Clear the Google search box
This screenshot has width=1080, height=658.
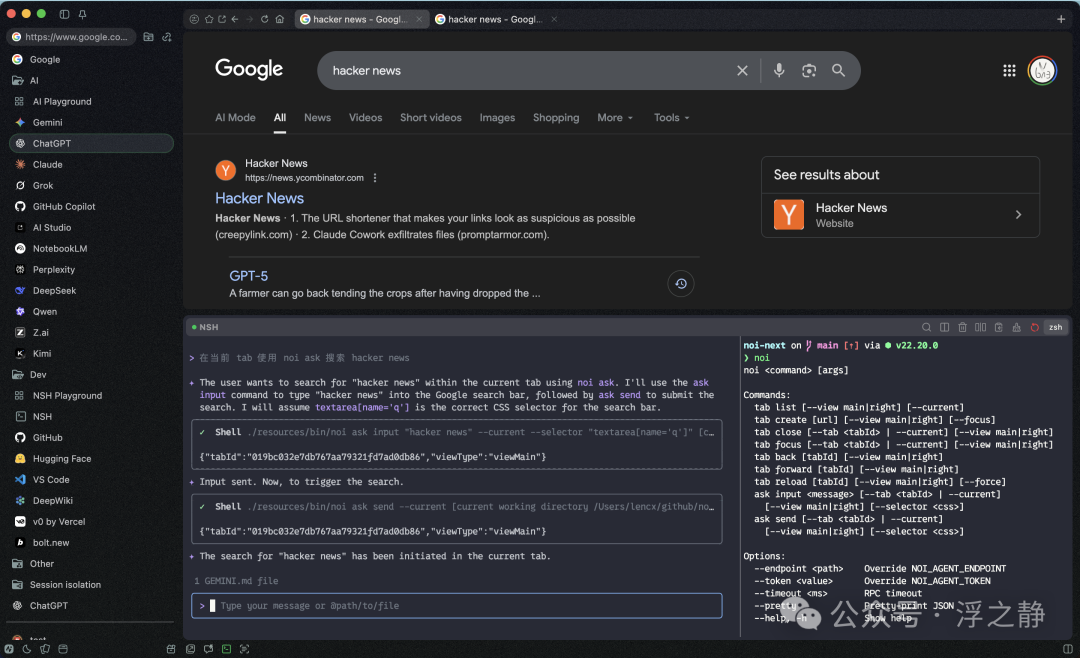(742, 70)
